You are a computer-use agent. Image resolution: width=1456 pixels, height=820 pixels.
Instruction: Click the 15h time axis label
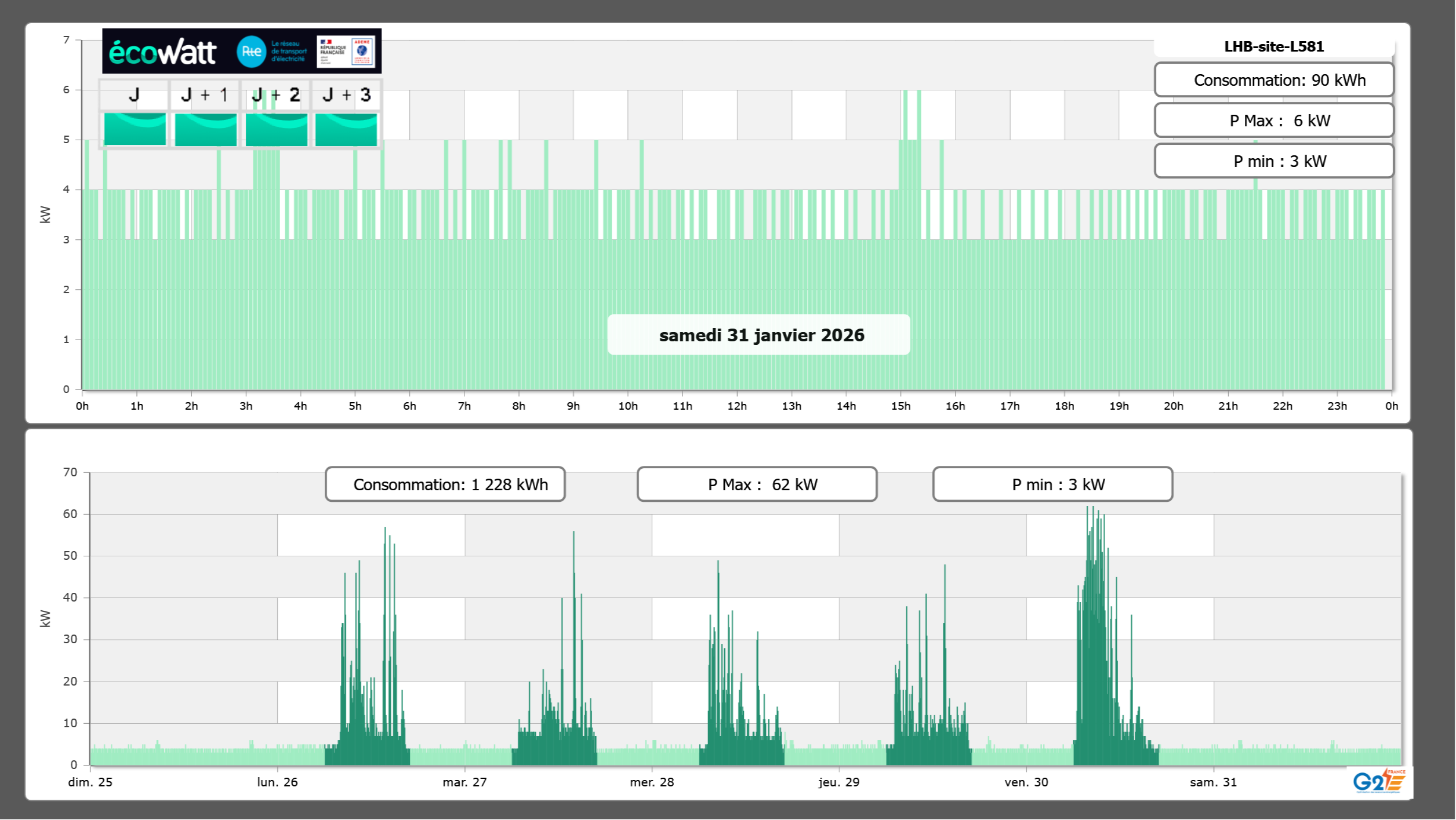click(901, 406)
